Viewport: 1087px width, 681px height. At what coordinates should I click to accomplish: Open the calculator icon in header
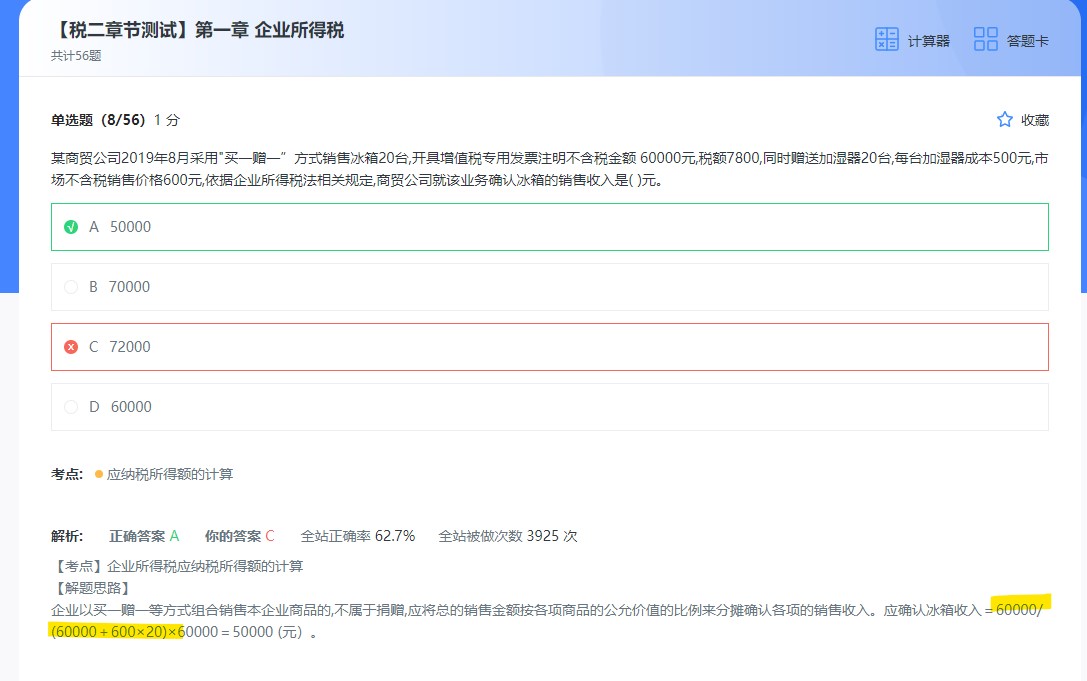[886, 39]
